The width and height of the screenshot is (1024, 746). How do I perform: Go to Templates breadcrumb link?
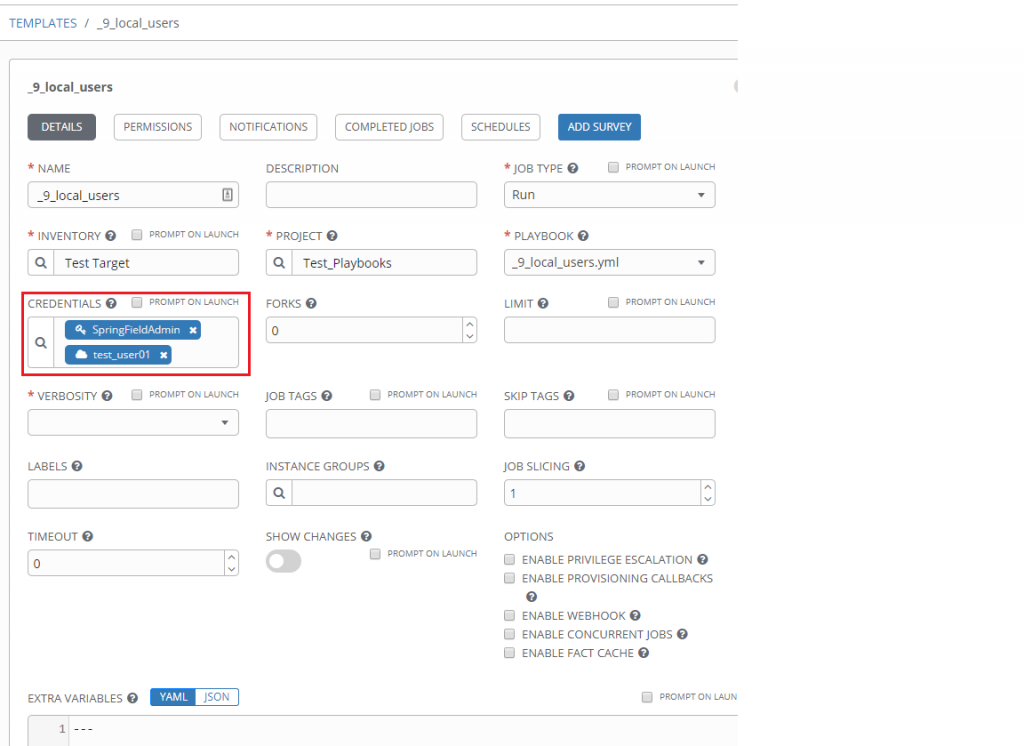click(x=42, y=23)
